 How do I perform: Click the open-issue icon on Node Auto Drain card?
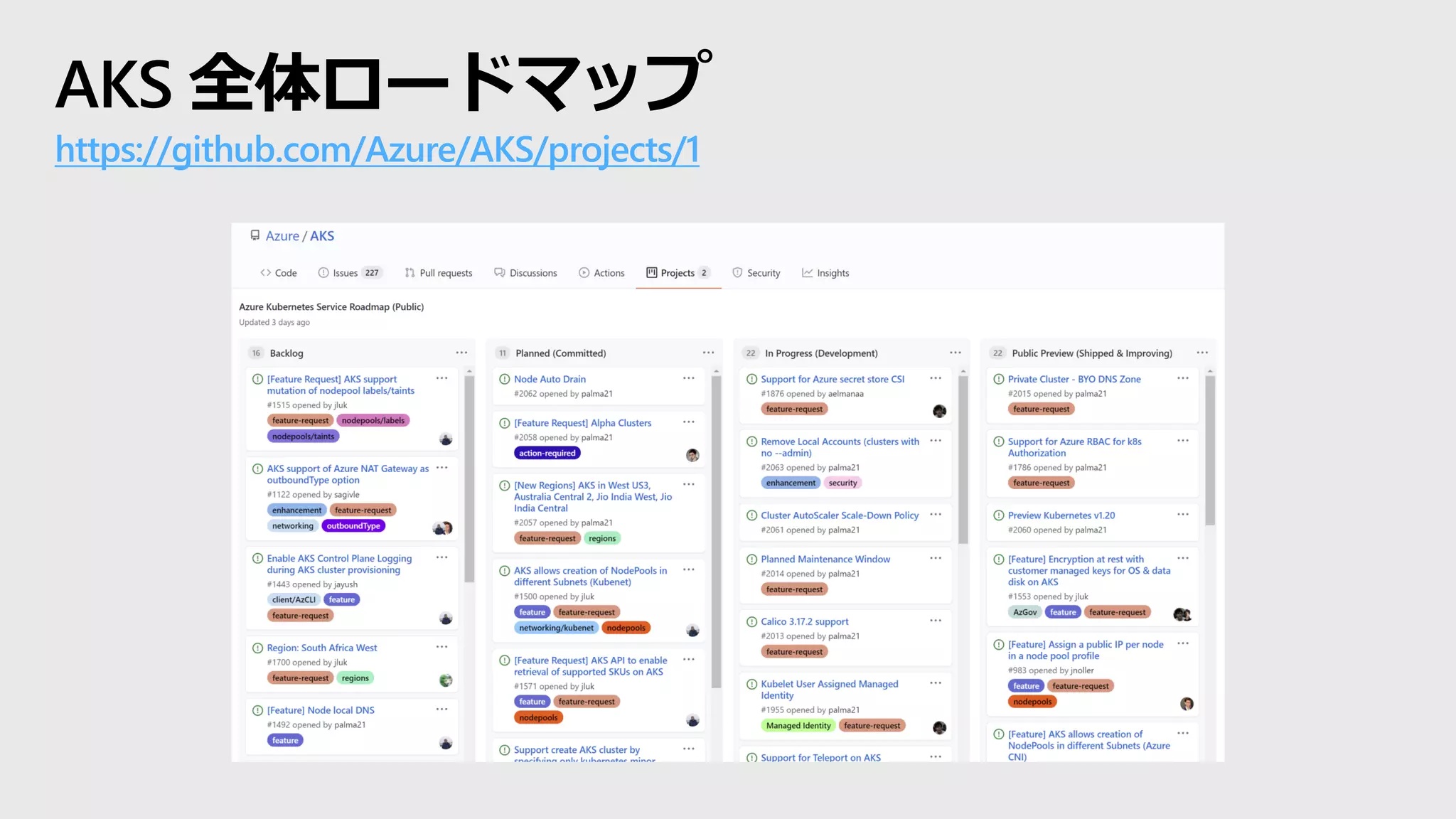(x=505, y=380)
